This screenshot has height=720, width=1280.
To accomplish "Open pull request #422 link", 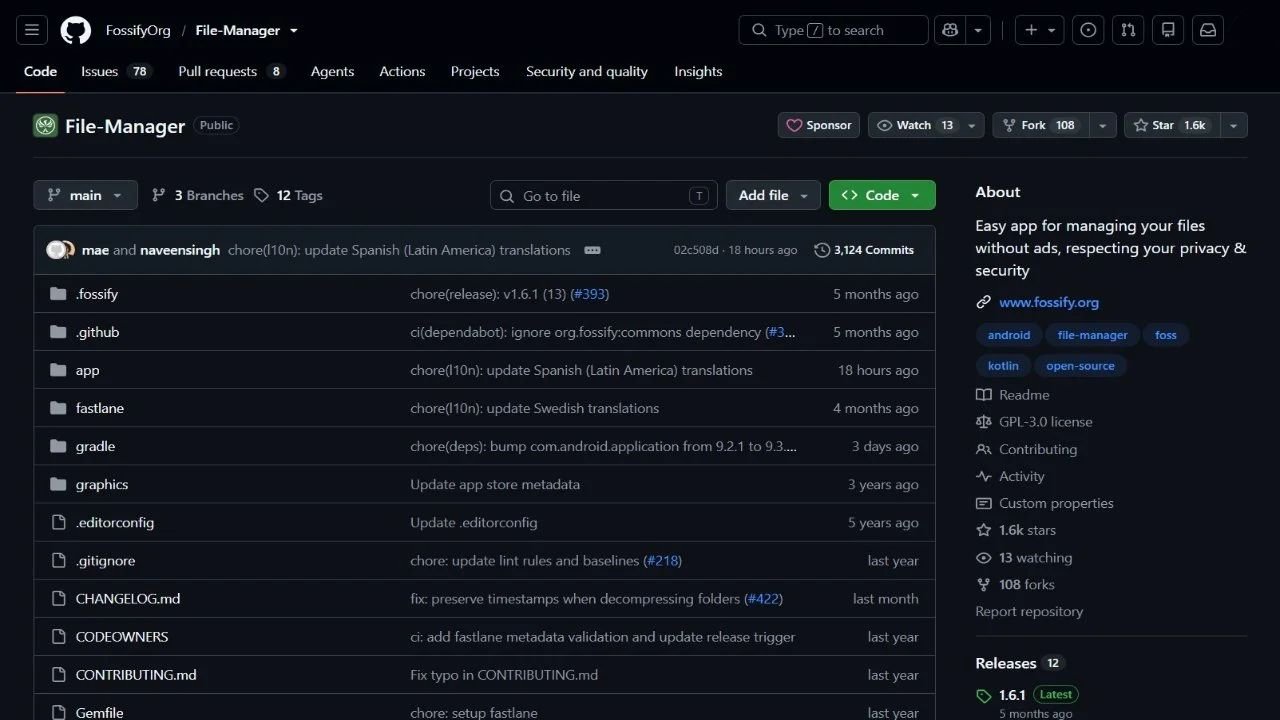I will 764,598.
